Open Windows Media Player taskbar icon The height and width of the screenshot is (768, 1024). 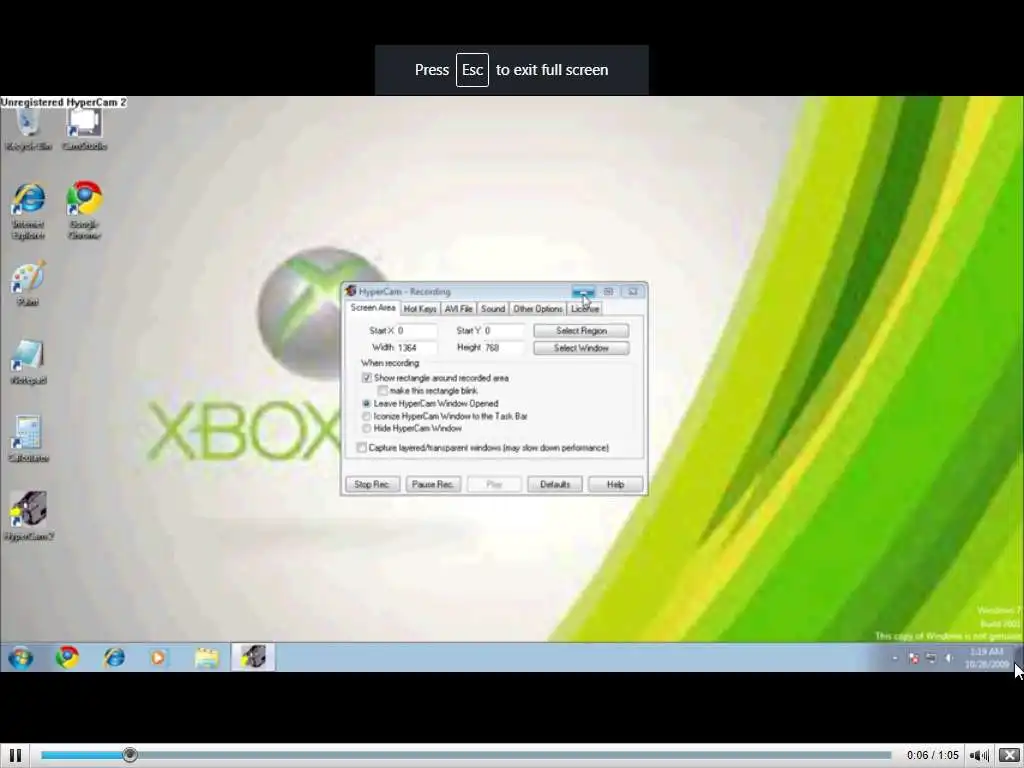[158, 657]
